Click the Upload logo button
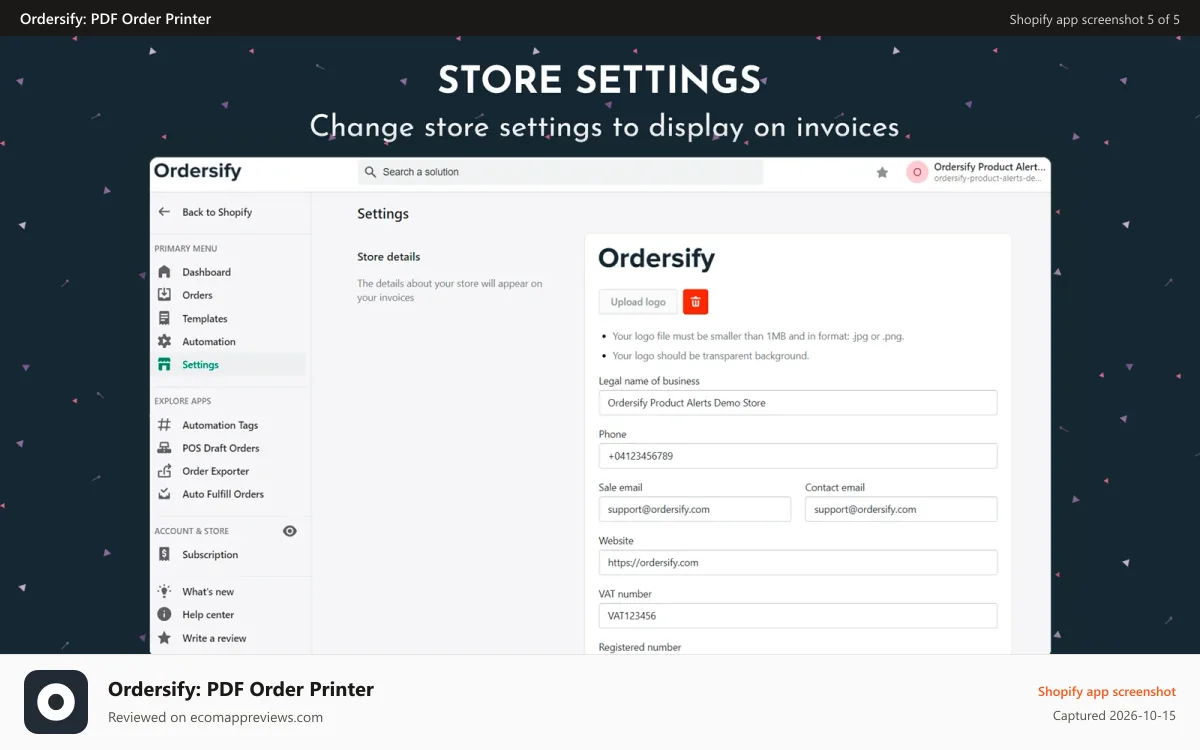This screenshot has width=1200, height=750. click(x=638, y=302)
